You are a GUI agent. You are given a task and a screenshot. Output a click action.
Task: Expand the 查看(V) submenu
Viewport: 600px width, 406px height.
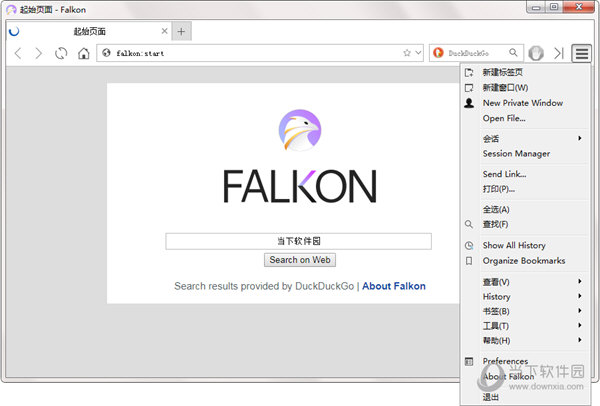[x=525, y=282]
